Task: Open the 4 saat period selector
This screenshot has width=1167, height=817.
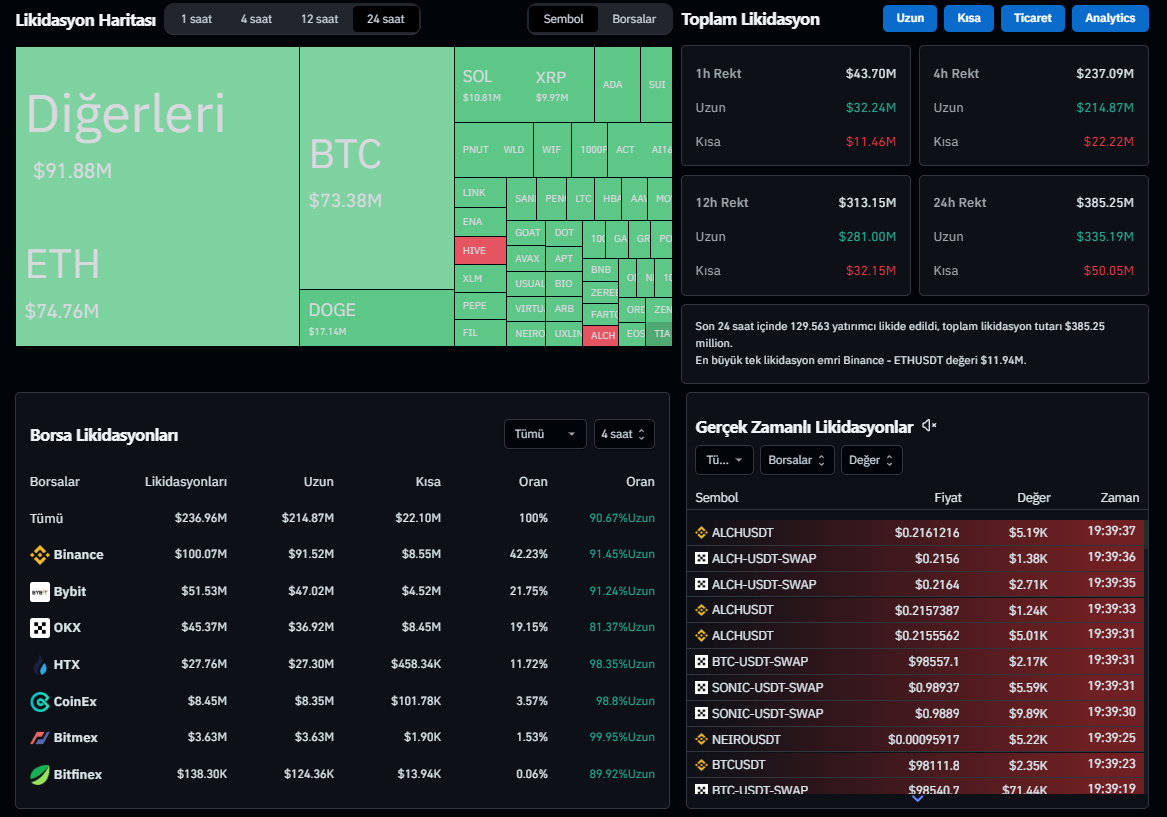Action: 624,435
